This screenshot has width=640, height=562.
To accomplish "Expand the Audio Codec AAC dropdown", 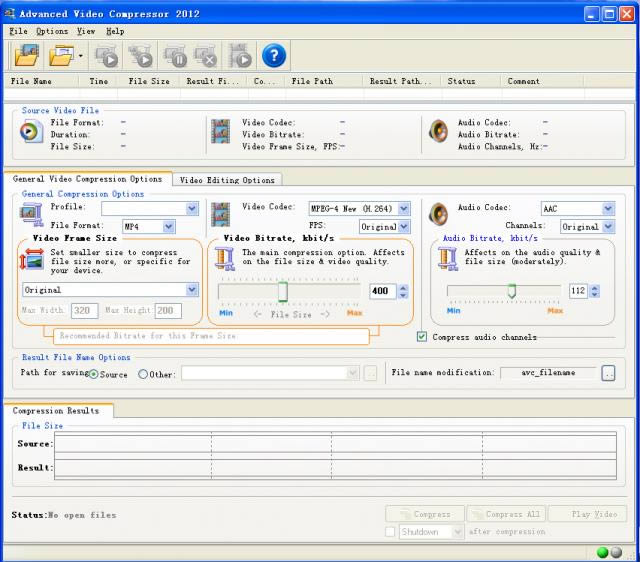I will 608,209.
